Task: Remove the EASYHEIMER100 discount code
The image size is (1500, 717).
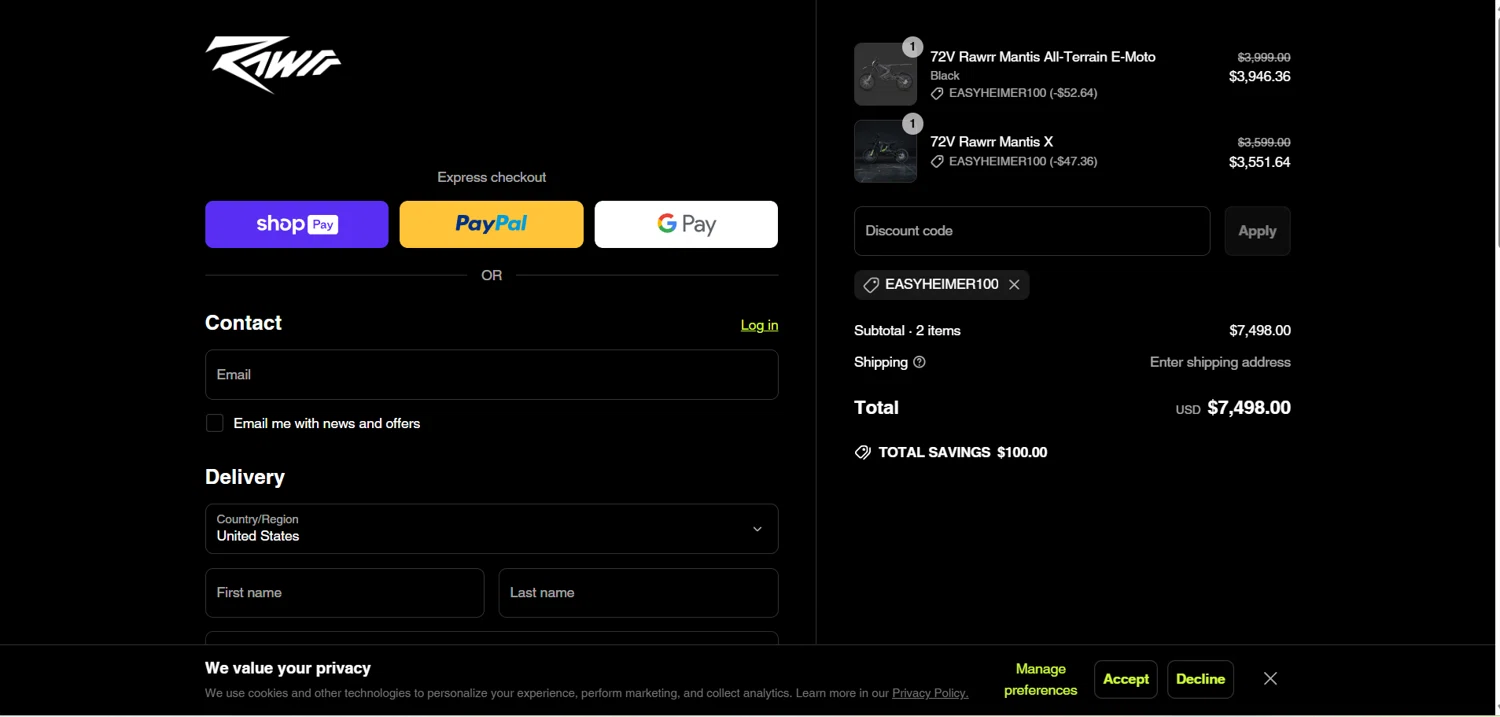Action: 1014,285
